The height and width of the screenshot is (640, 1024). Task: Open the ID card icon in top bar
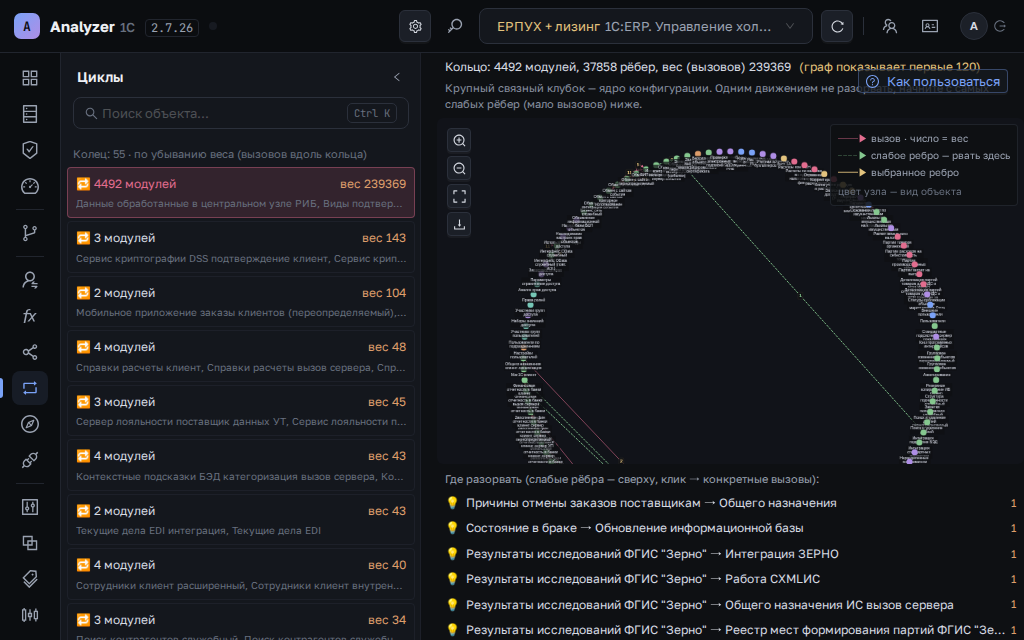pos(929,26)
